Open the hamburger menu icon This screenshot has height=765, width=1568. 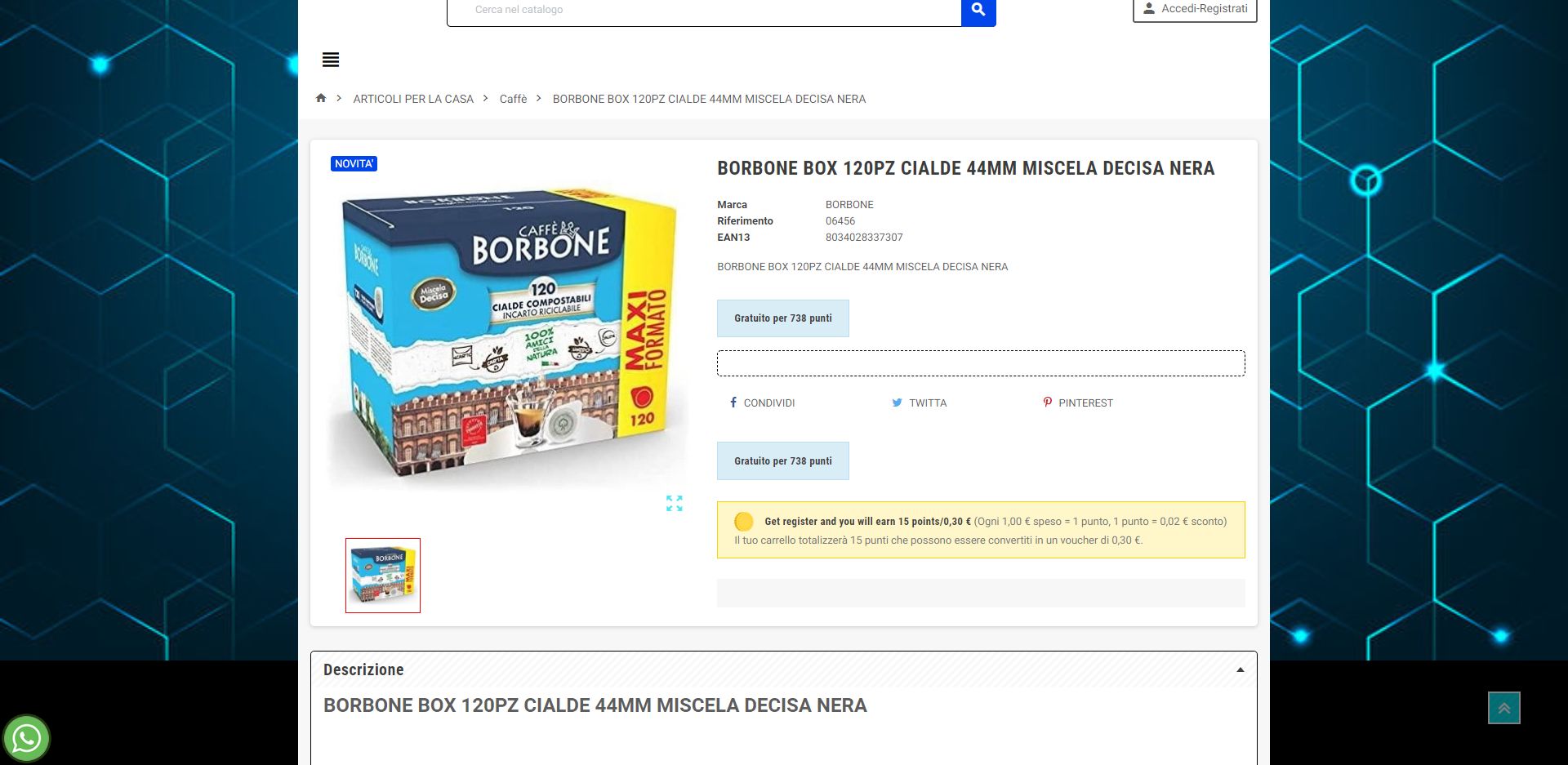331,60
